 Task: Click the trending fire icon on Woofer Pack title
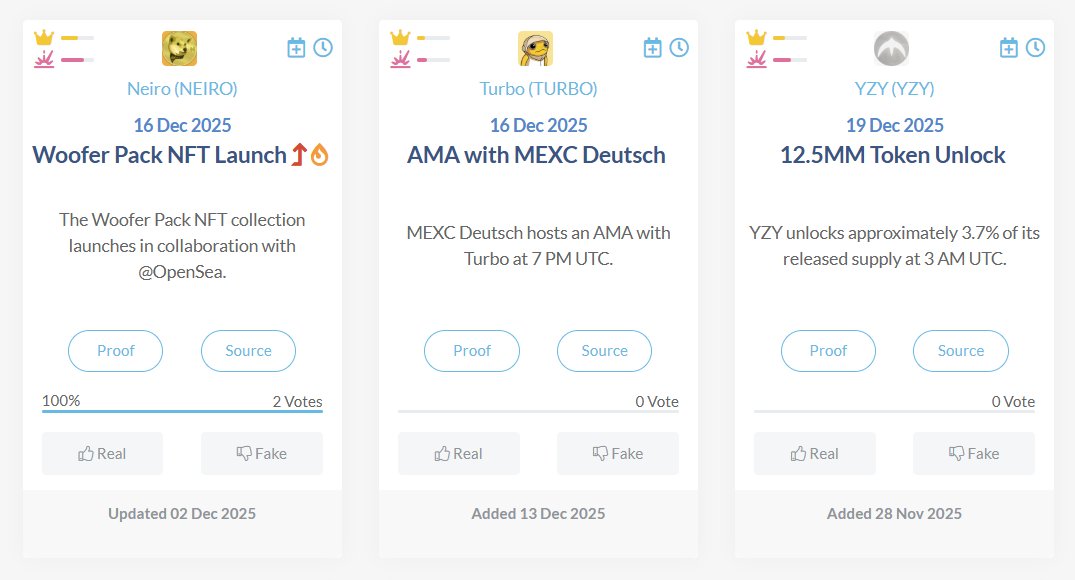[x=319, y=155]
